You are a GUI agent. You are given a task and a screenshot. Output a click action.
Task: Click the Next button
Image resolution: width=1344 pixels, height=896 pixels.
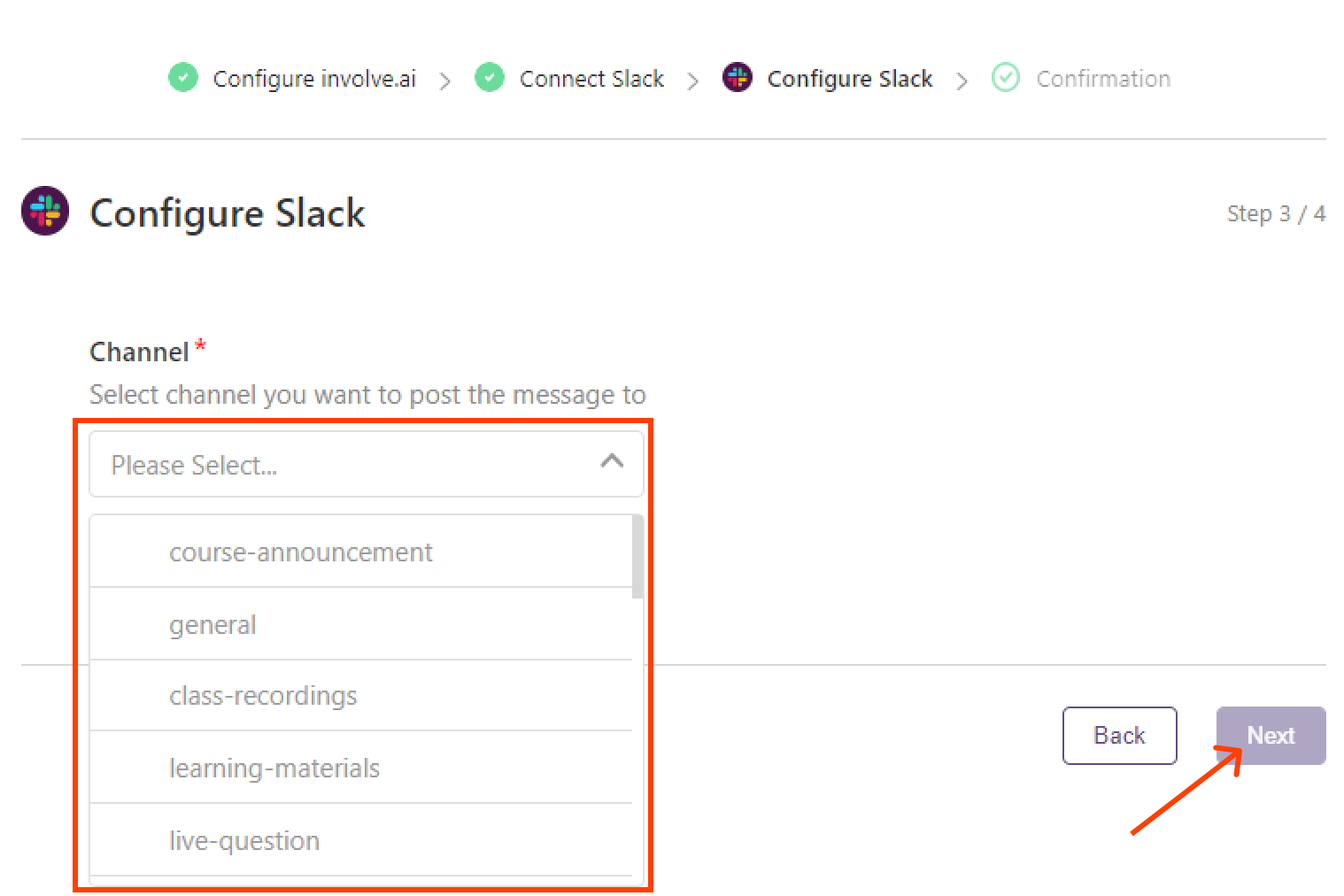tap(1271, 735)
